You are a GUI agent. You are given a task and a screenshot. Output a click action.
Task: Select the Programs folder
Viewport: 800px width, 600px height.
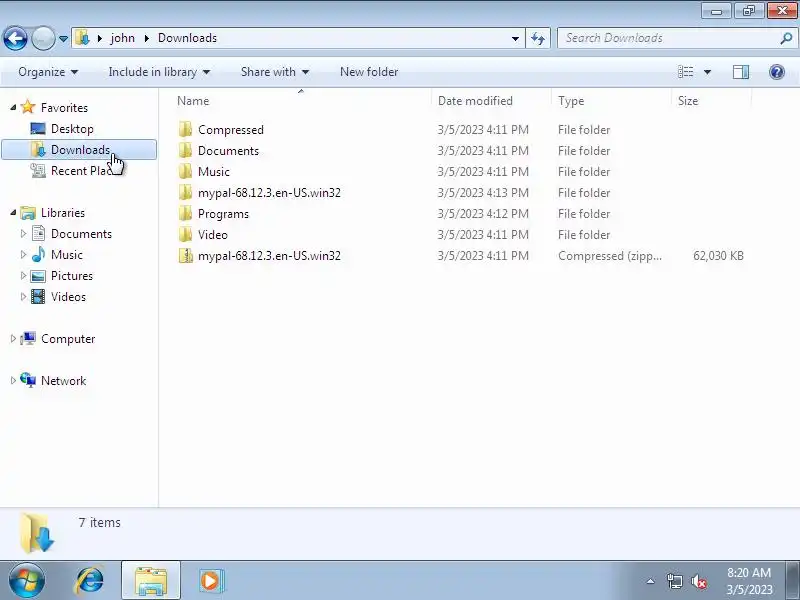[x=223, y=213]
